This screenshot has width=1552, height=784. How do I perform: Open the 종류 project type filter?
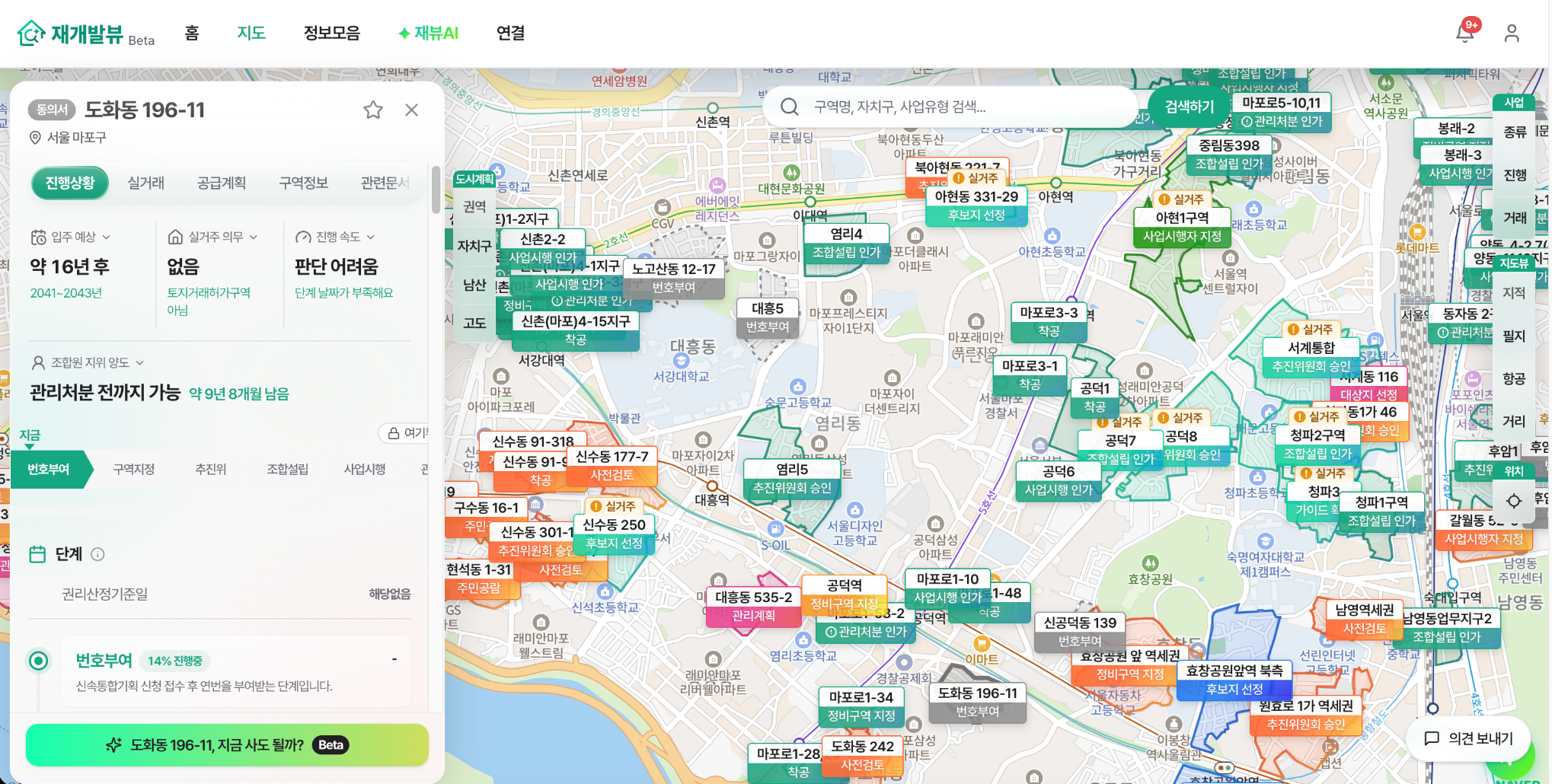click(x=1515, y=132)
